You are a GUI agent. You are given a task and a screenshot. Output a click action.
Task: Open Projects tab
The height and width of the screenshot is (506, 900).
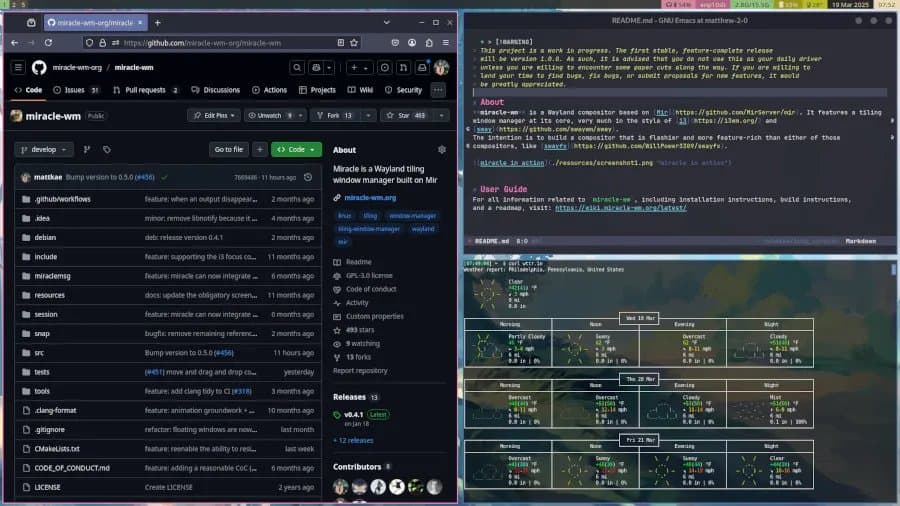click(x=317, y=90)
